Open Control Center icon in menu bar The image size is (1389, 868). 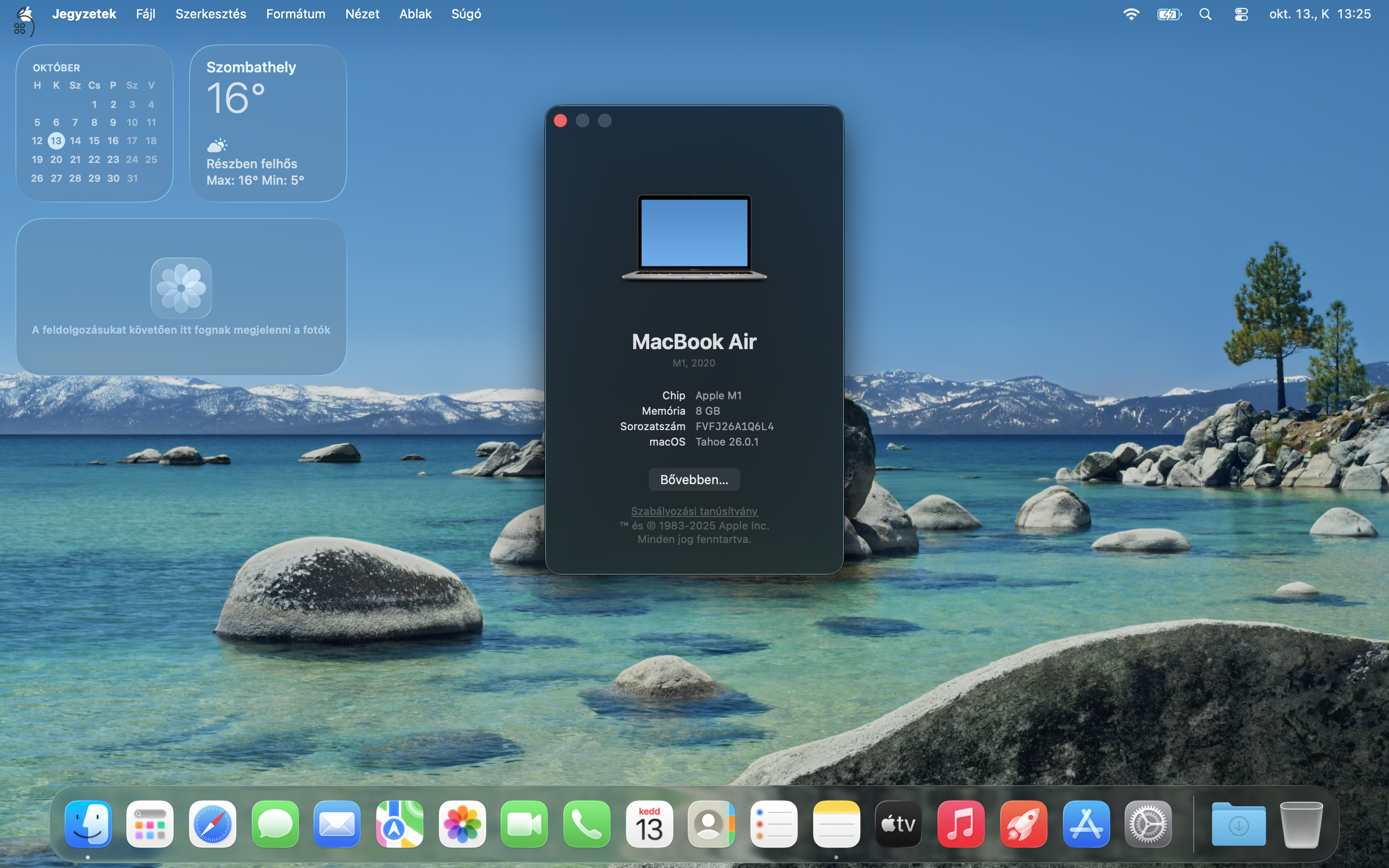point(1241,14)
